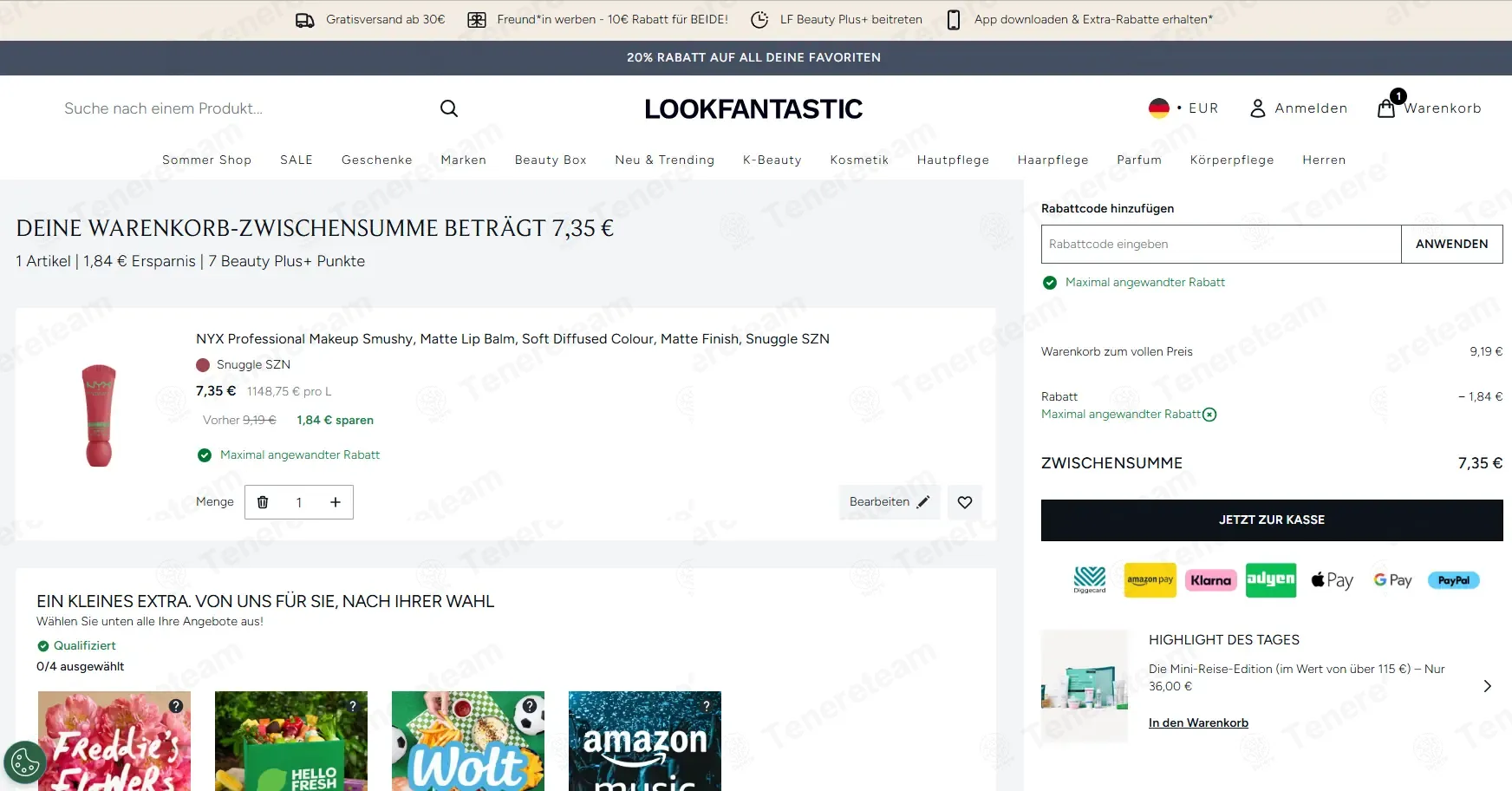
Task: Show info on Freddie's Flowers offer
Action: pos(176,706)
